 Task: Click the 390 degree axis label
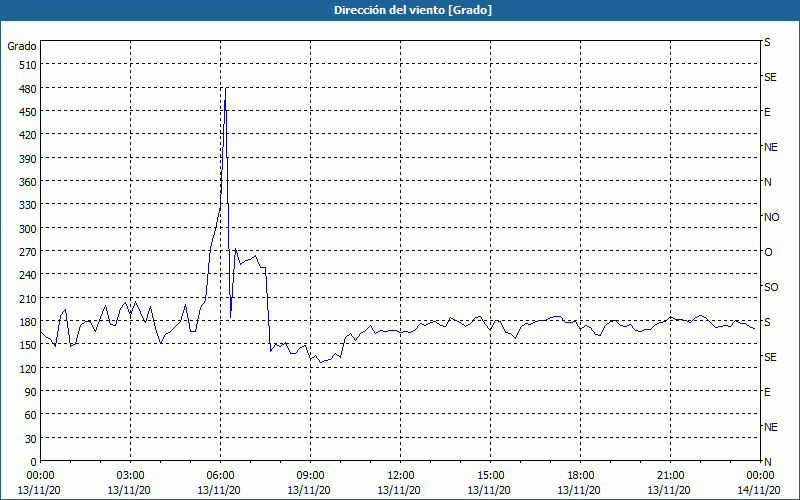28,159
